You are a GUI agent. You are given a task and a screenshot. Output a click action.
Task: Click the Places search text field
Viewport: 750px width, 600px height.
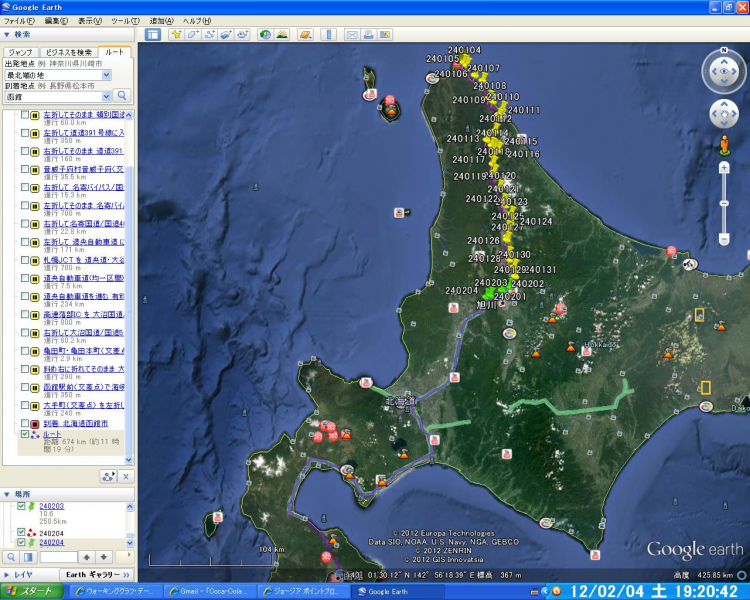coord(58,557)
